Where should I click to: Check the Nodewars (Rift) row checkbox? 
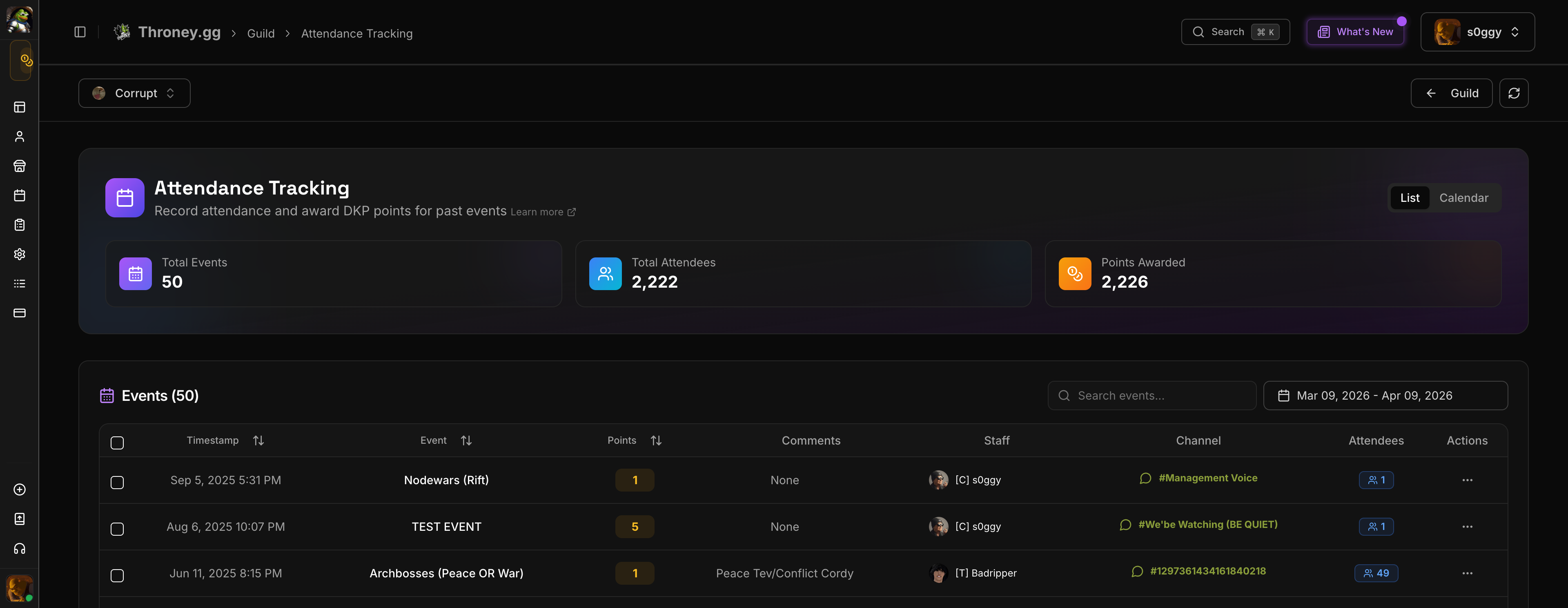(118, 483)
